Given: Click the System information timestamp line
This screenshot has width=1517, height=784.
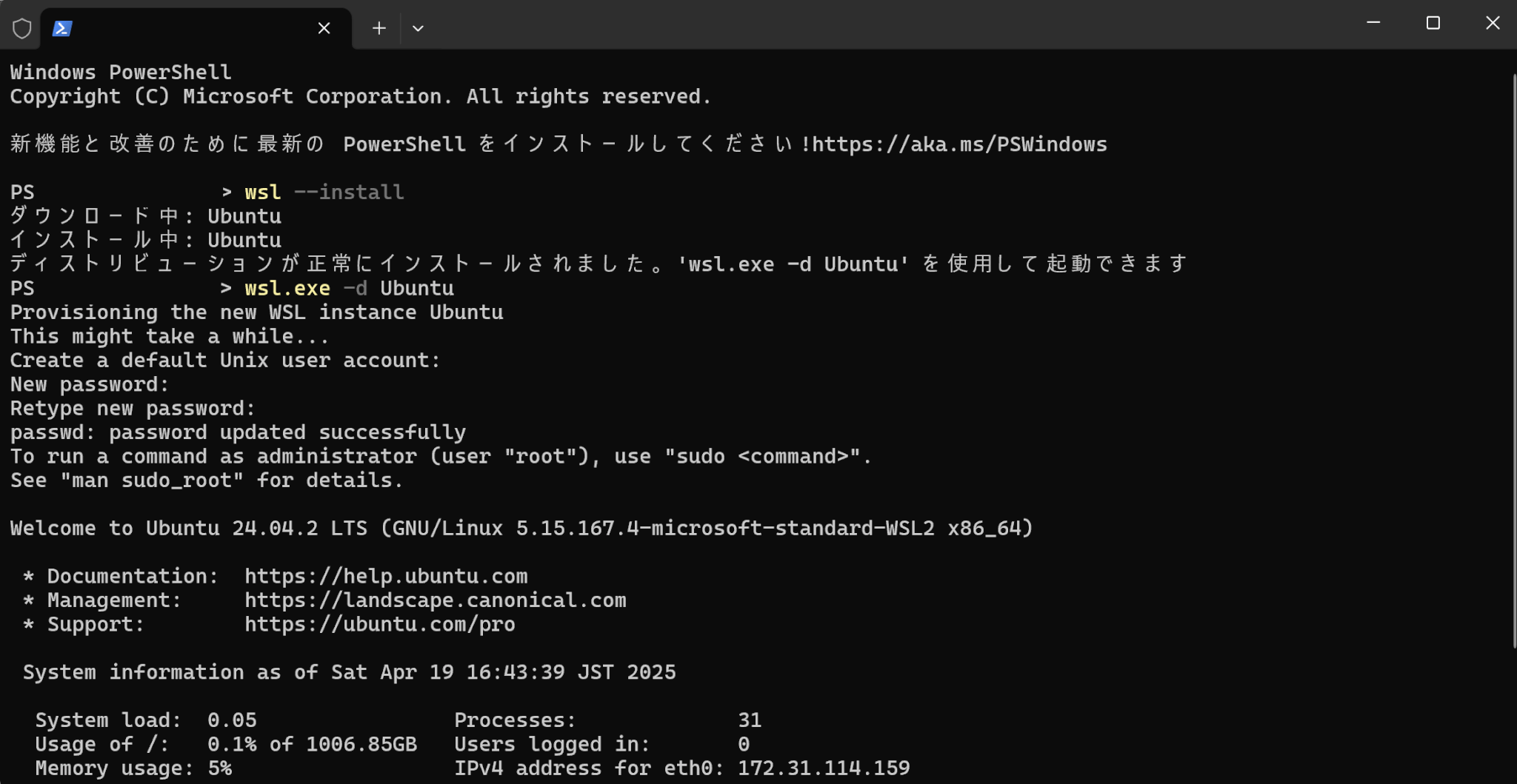Looking at the screenshot, I should tap(349, 672).
